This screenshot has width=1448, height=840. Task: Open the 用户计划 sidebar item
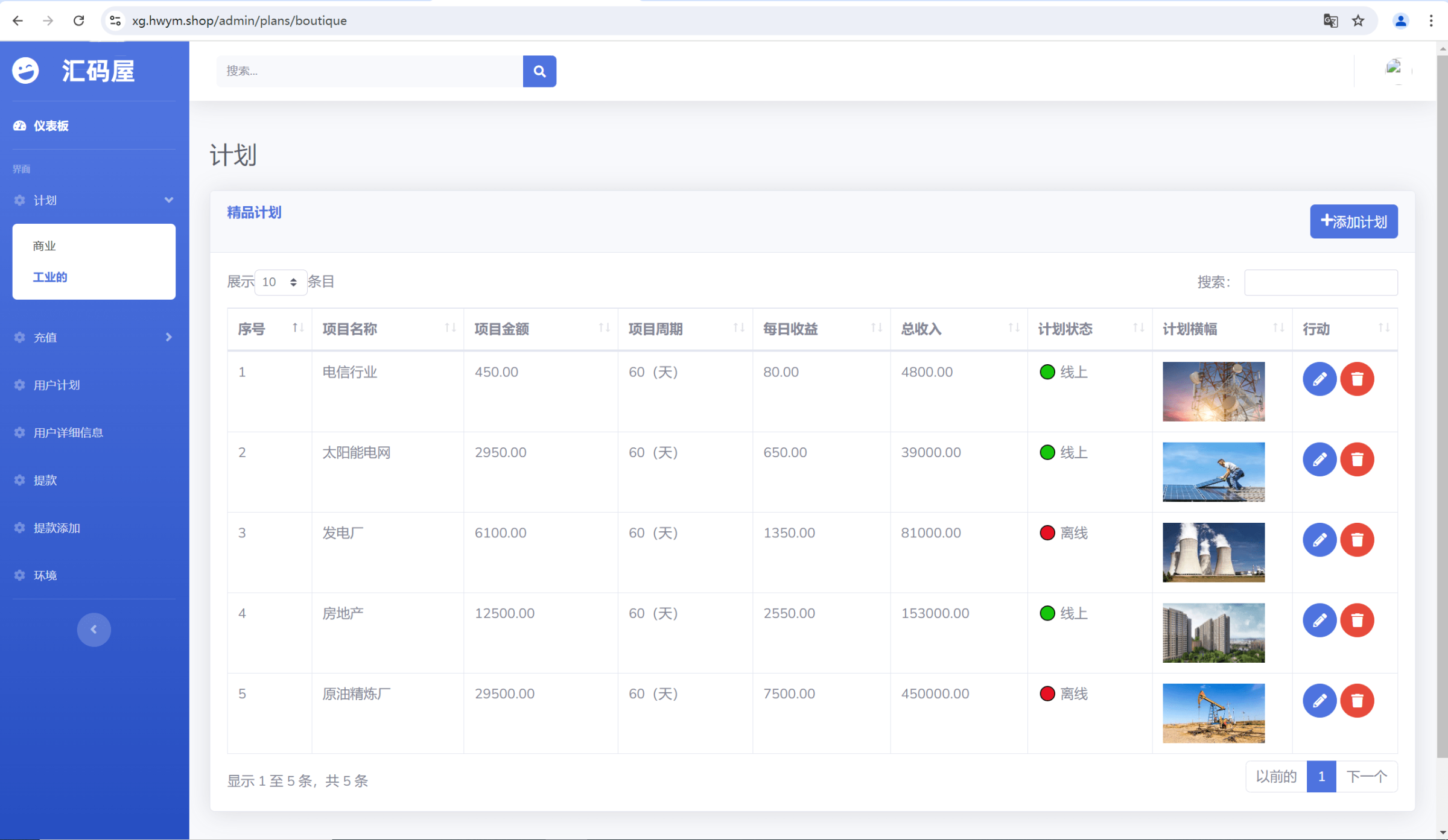pos(57,385)
